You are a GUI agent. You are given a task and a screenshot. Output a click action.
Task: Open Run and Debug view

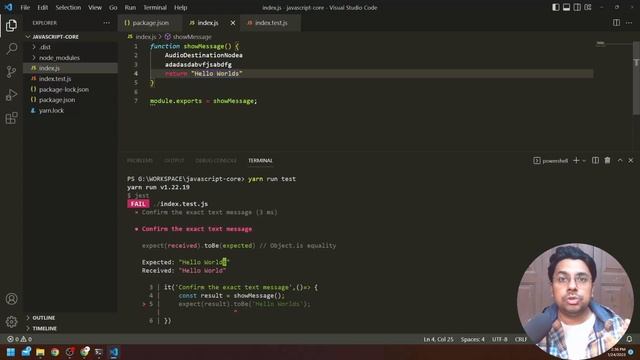coord(11,95)
